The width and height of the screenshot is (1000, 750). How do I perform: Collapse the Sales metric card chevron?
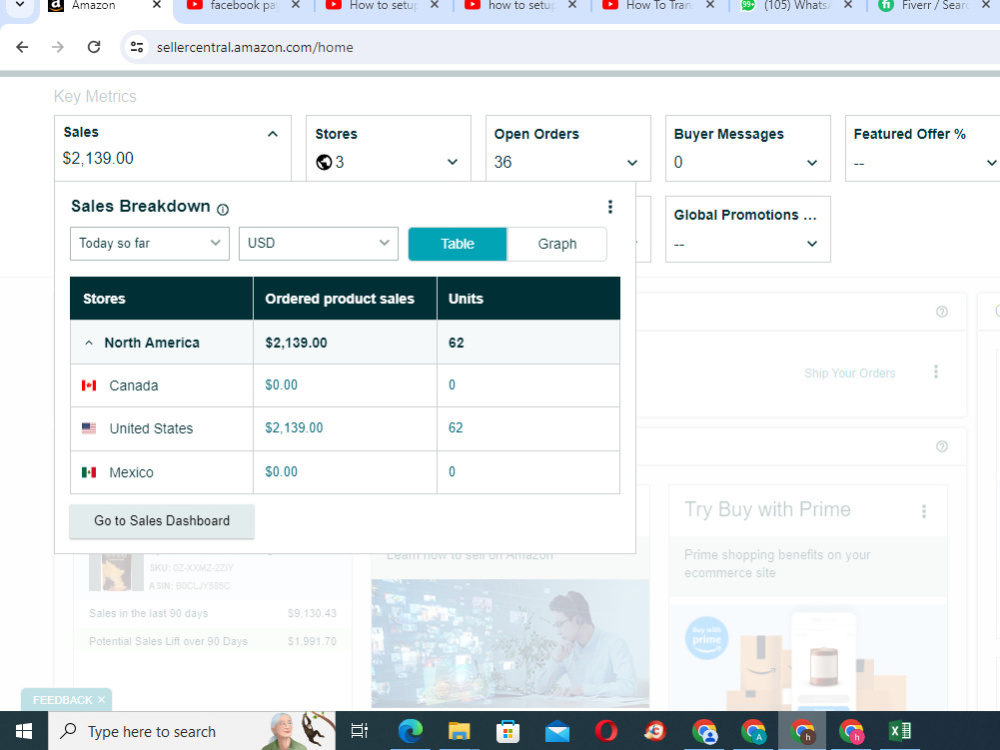coord(272,134)
